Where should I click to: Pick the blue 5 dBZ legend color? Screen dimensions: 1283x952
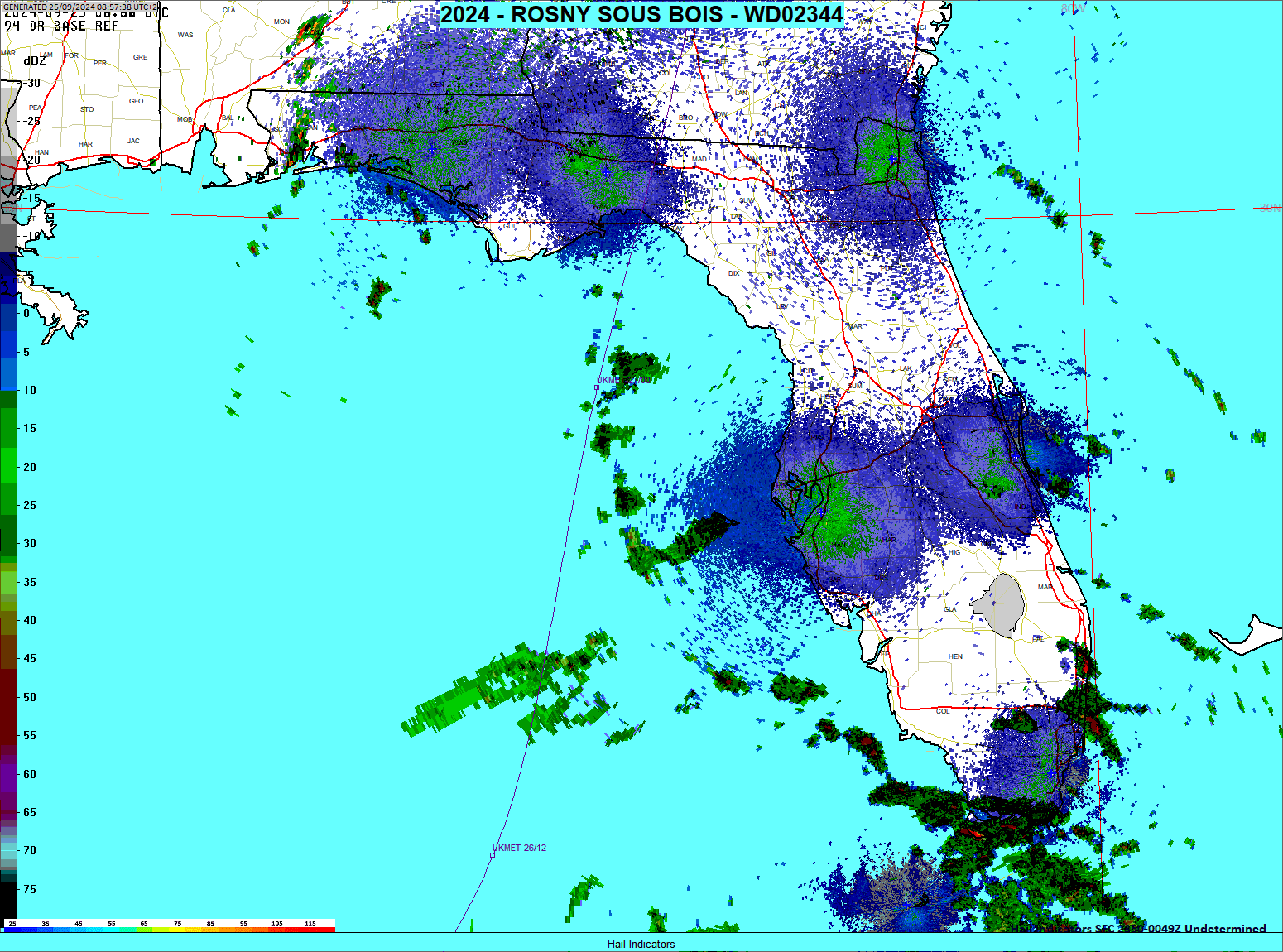coord(7,346)
